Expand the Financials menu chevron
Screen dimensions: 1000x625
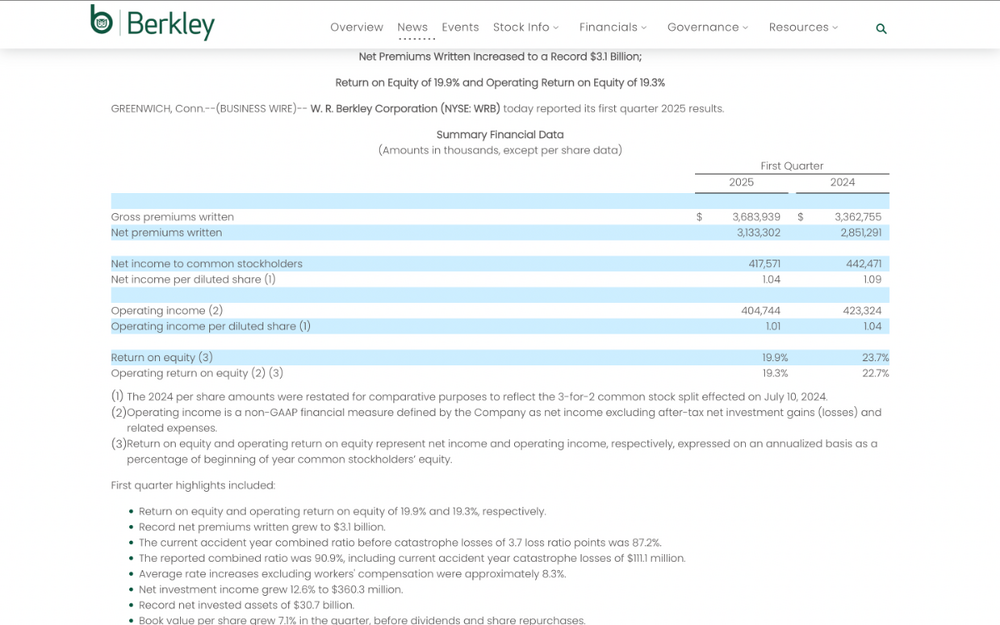pos(643,27)
